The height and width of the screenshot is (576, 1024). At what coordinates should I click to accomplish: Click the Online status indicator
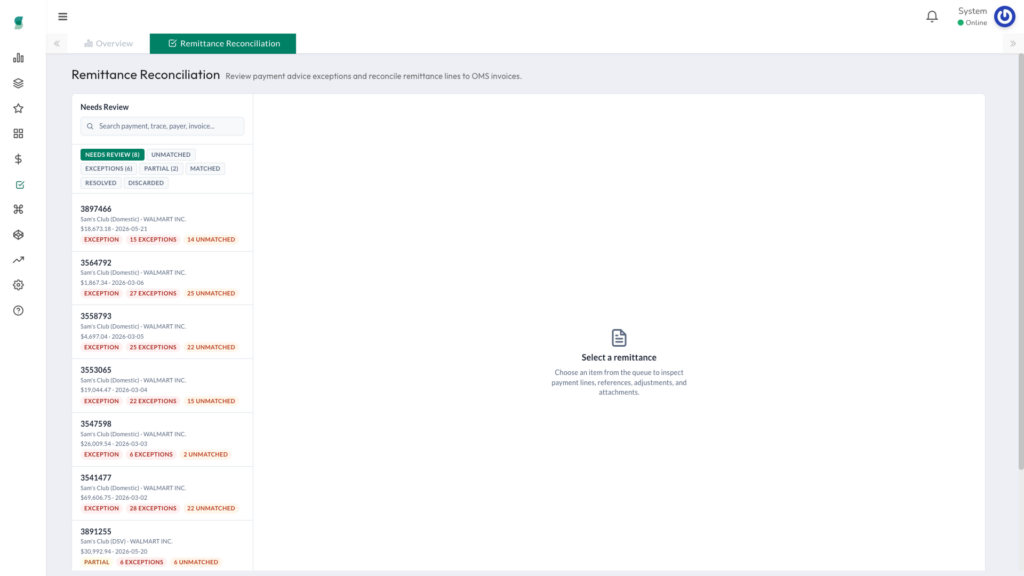pos(972,23)
